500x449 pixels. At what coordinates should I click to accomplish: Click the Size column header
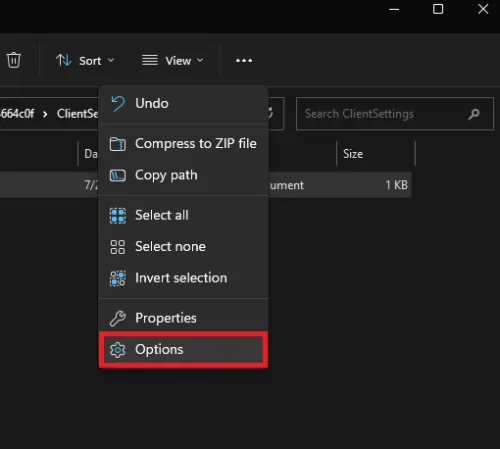point(376,154)
